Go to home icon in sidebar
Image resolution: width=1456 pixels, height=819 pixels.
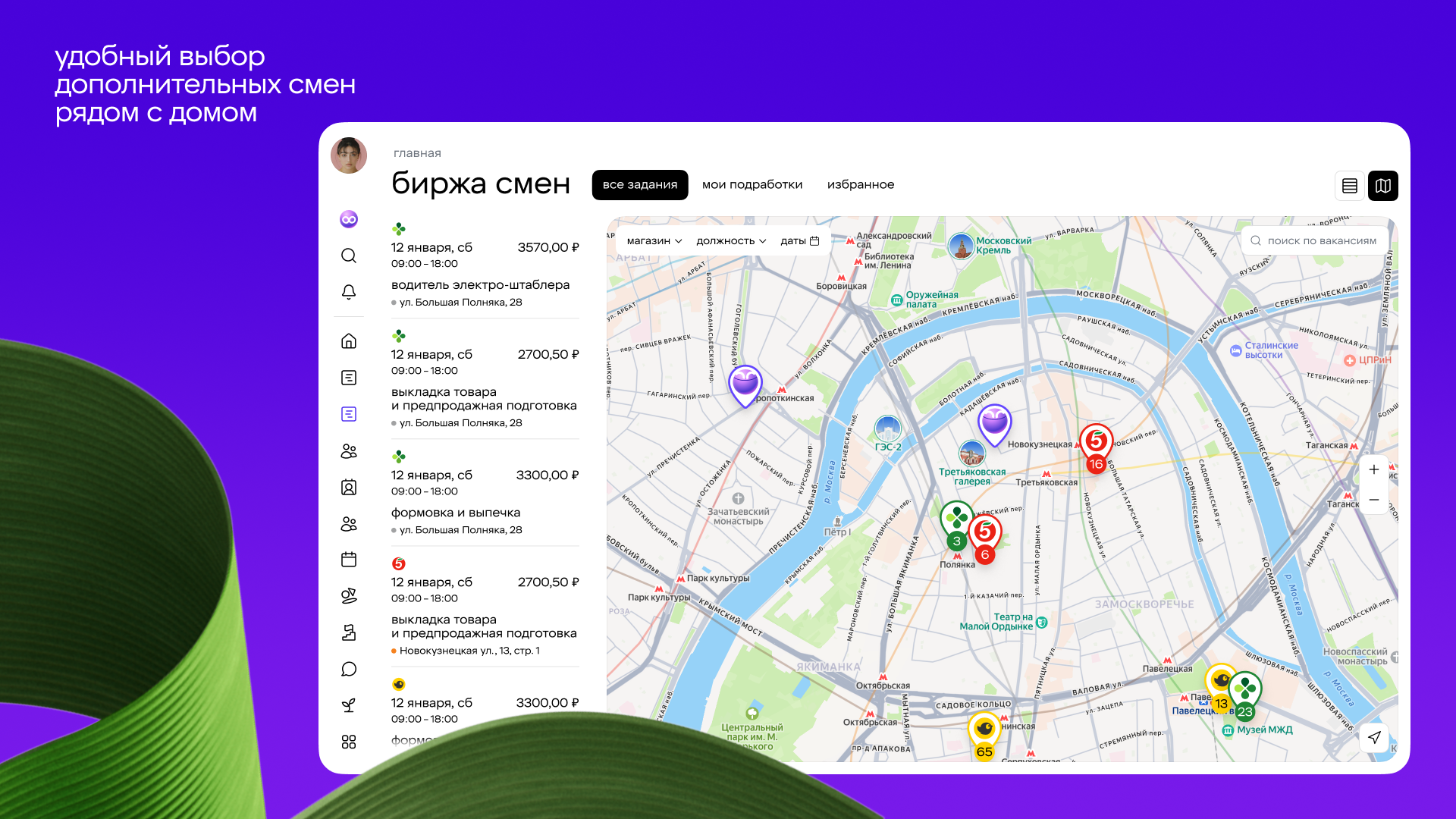point(349,341)
